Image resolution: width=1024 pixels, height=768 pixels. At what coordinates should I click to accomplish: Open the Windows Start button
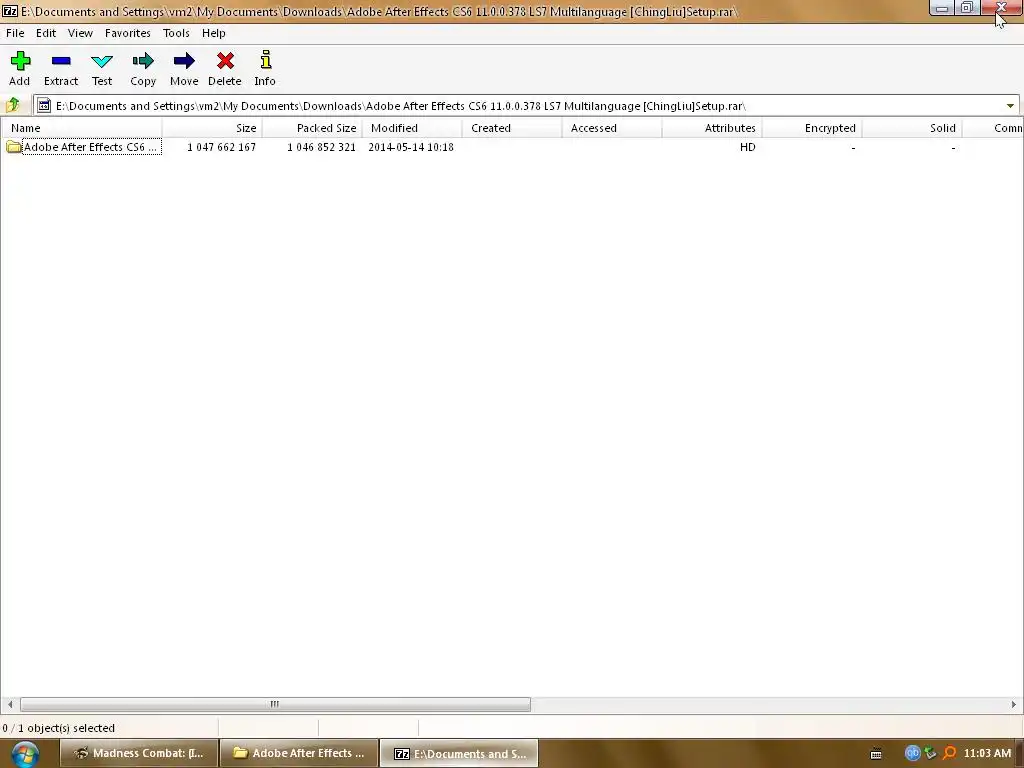24,754
